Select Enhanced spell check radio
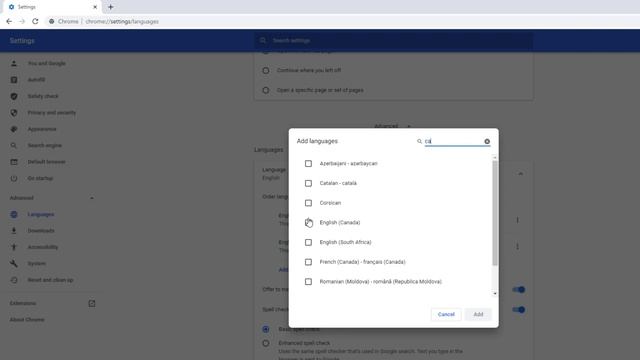 click(x=266, y=343)
